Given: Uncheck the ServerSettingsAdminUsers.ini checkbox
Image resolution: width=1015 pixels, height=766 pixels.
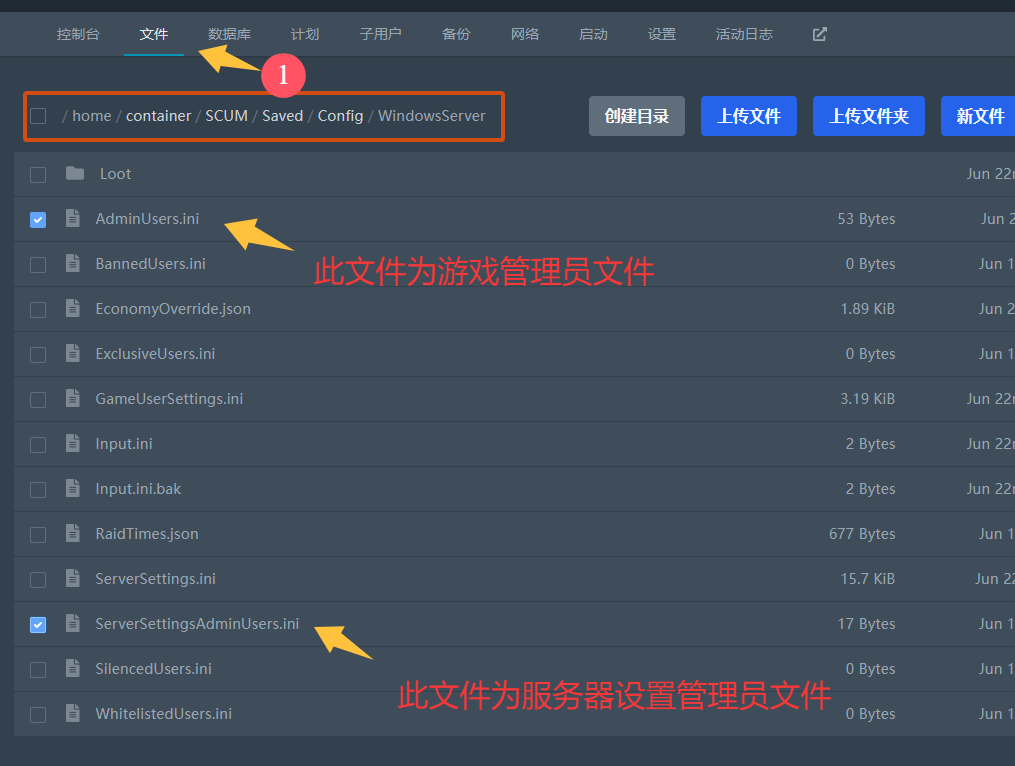Looking at the screenshot, I should 38,624.
